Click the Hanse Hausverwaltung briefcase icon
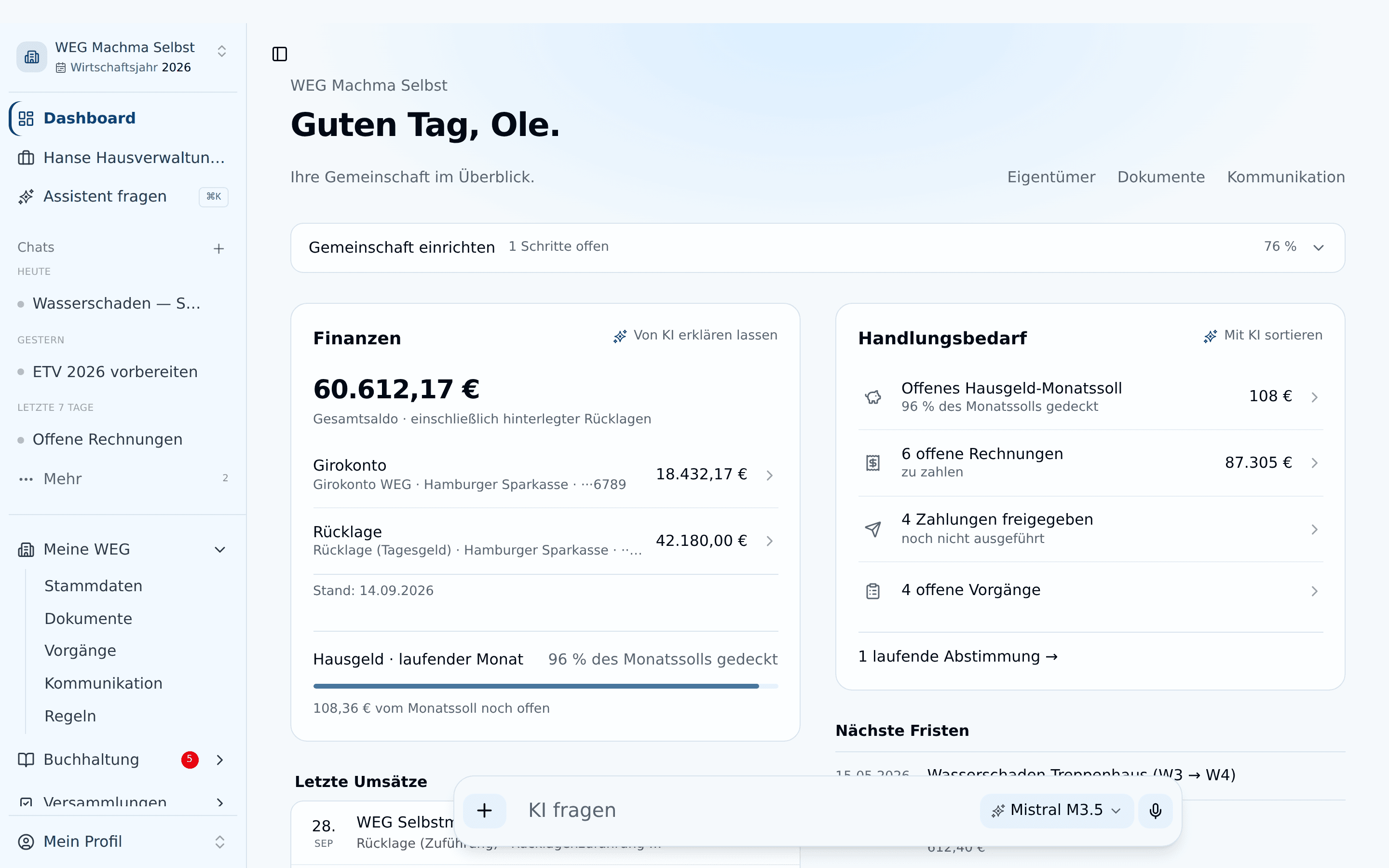The image size is (1389, 868). 26,157
